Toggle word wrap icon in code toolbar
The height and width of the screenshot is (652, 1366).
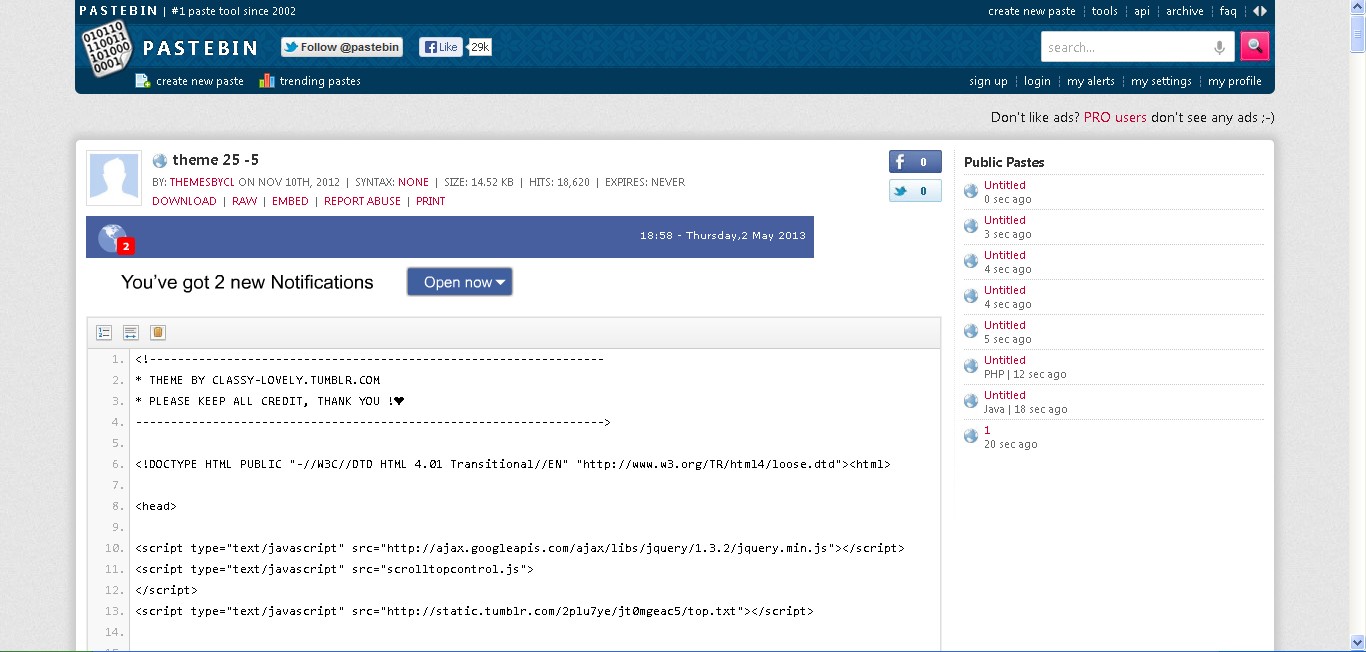click(131, 333)
